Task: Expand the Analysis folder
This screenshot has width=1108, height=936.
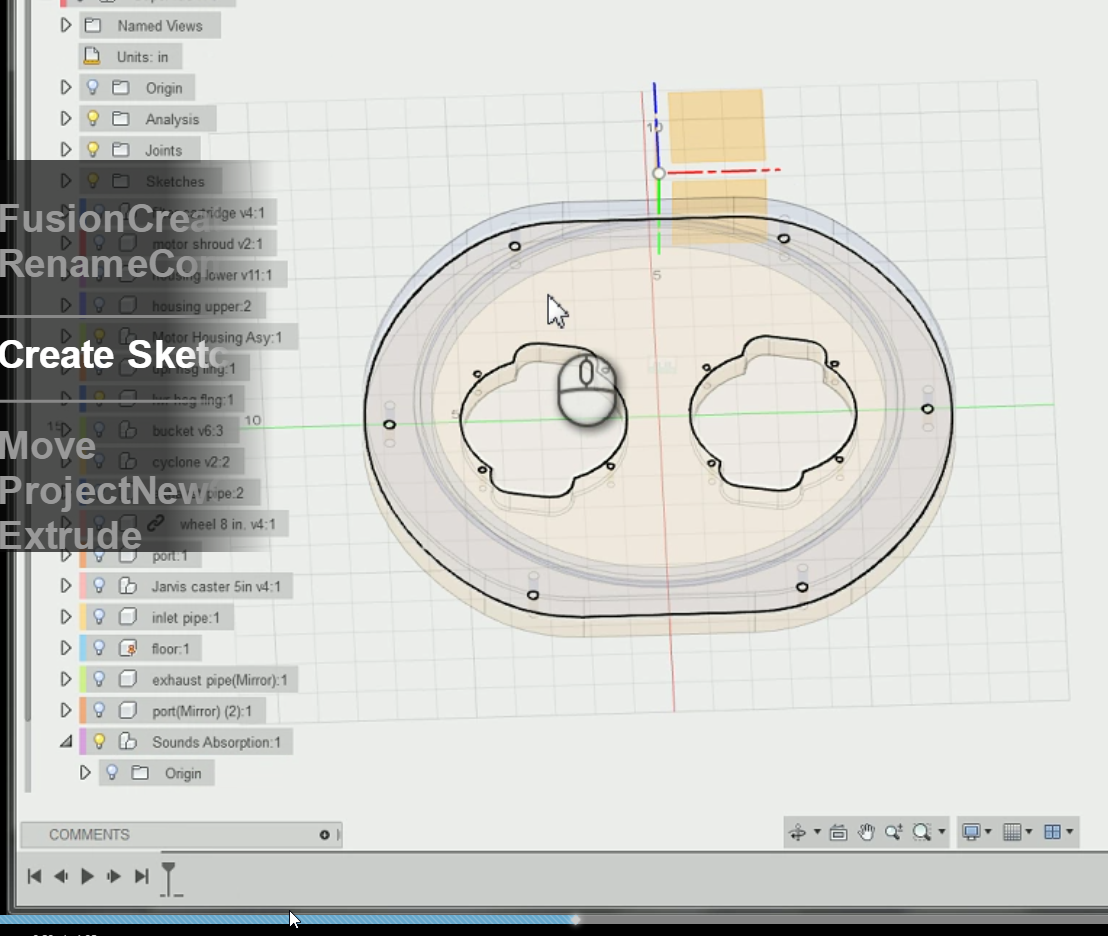Action: click(66, 119)
